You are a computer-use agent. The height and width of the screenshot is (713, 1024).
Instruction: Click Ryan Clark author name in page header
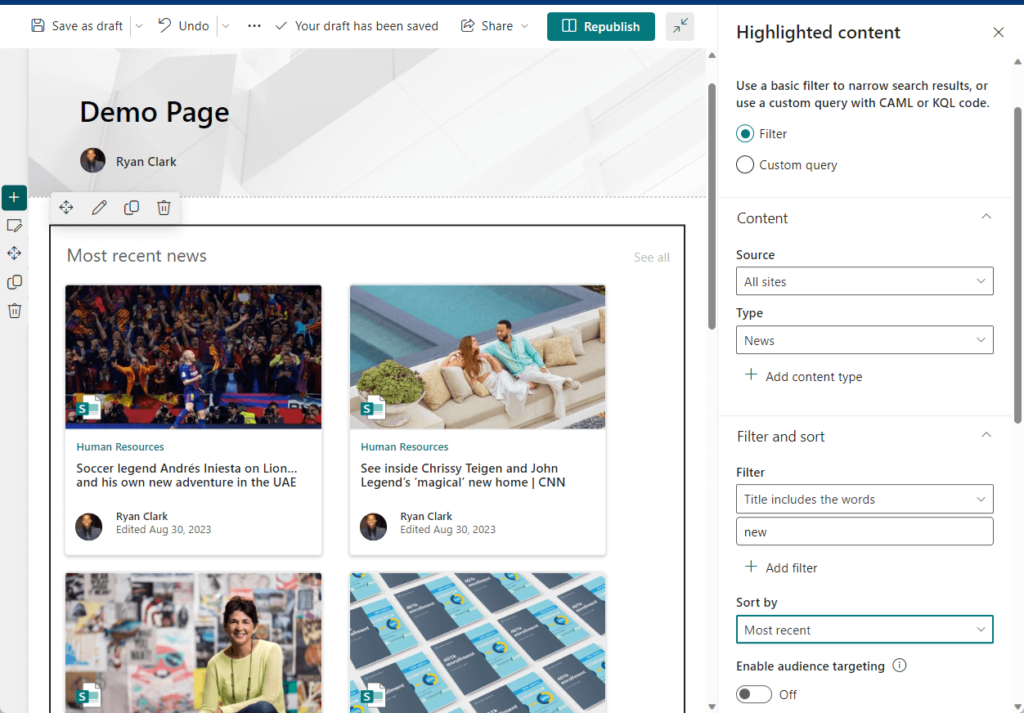coord(146,161)
